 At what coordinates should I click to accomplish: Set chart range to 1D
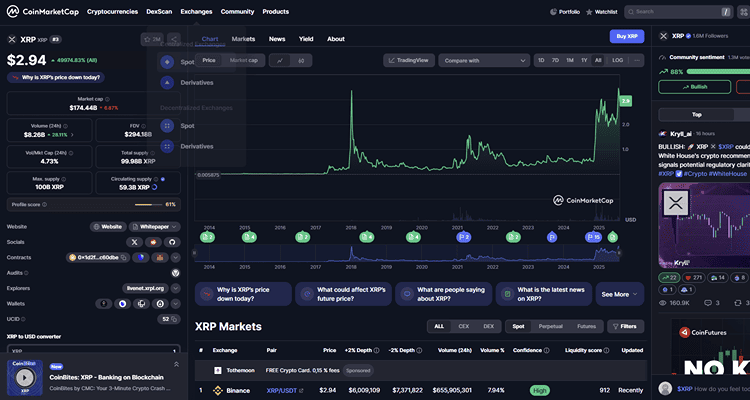click(541, 60)
